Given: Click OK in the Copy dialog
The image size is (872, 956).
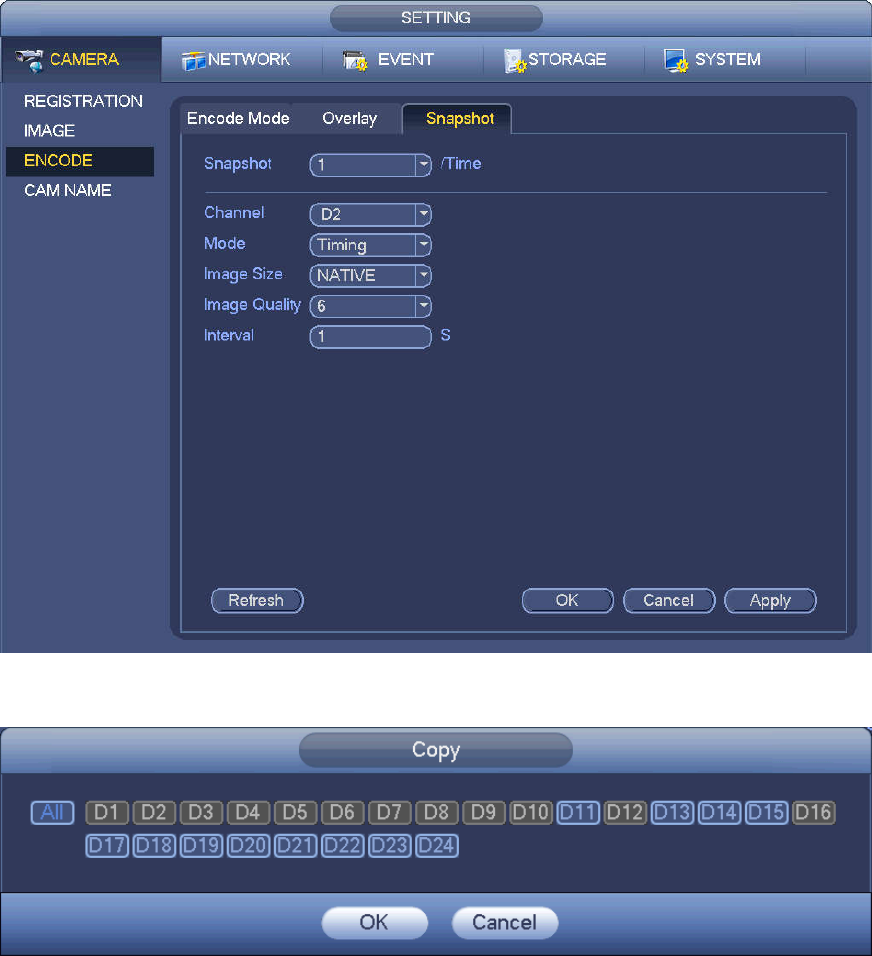Looking at the screenshot, I should point(374,922).
